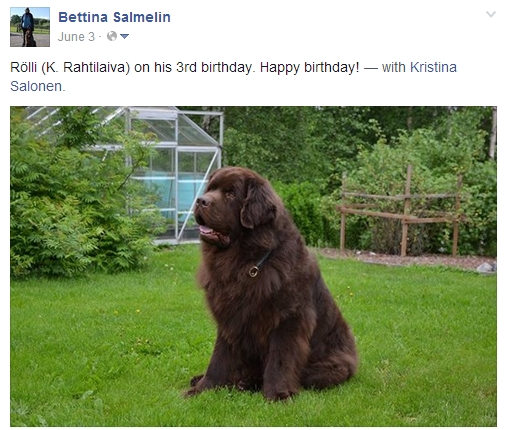Screen dimensions: 507x430
Task: Click the globe public-audience icon
Action: point(112,36)
